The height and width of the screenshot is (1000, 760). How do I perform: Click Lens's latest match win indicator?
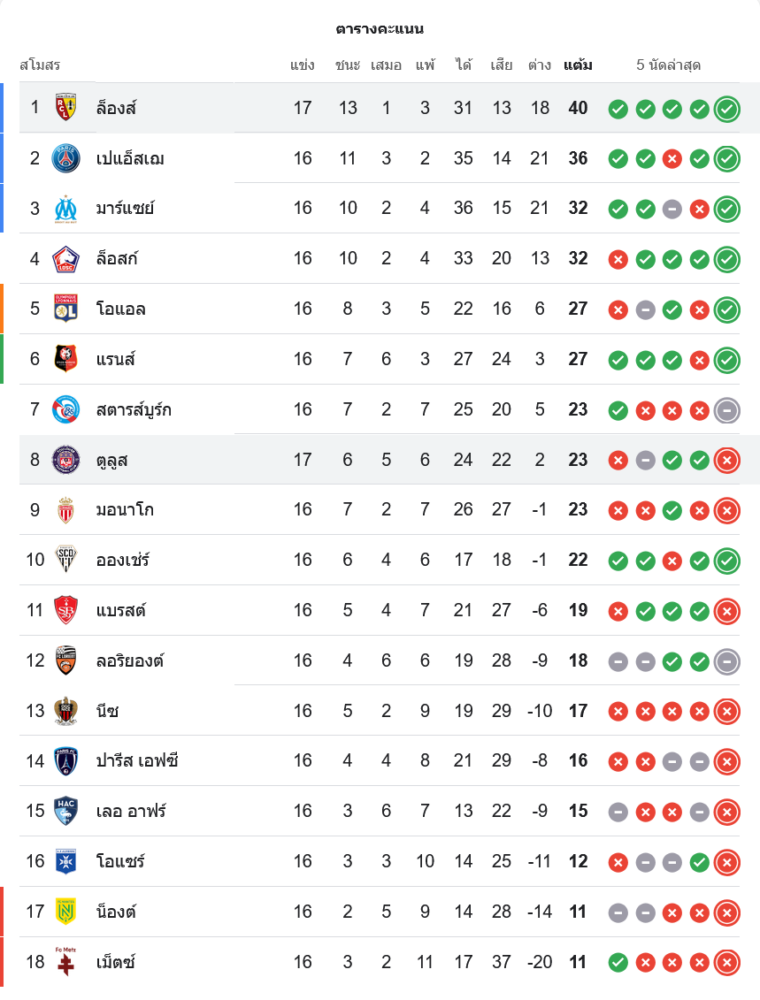(x=727, y=108)
